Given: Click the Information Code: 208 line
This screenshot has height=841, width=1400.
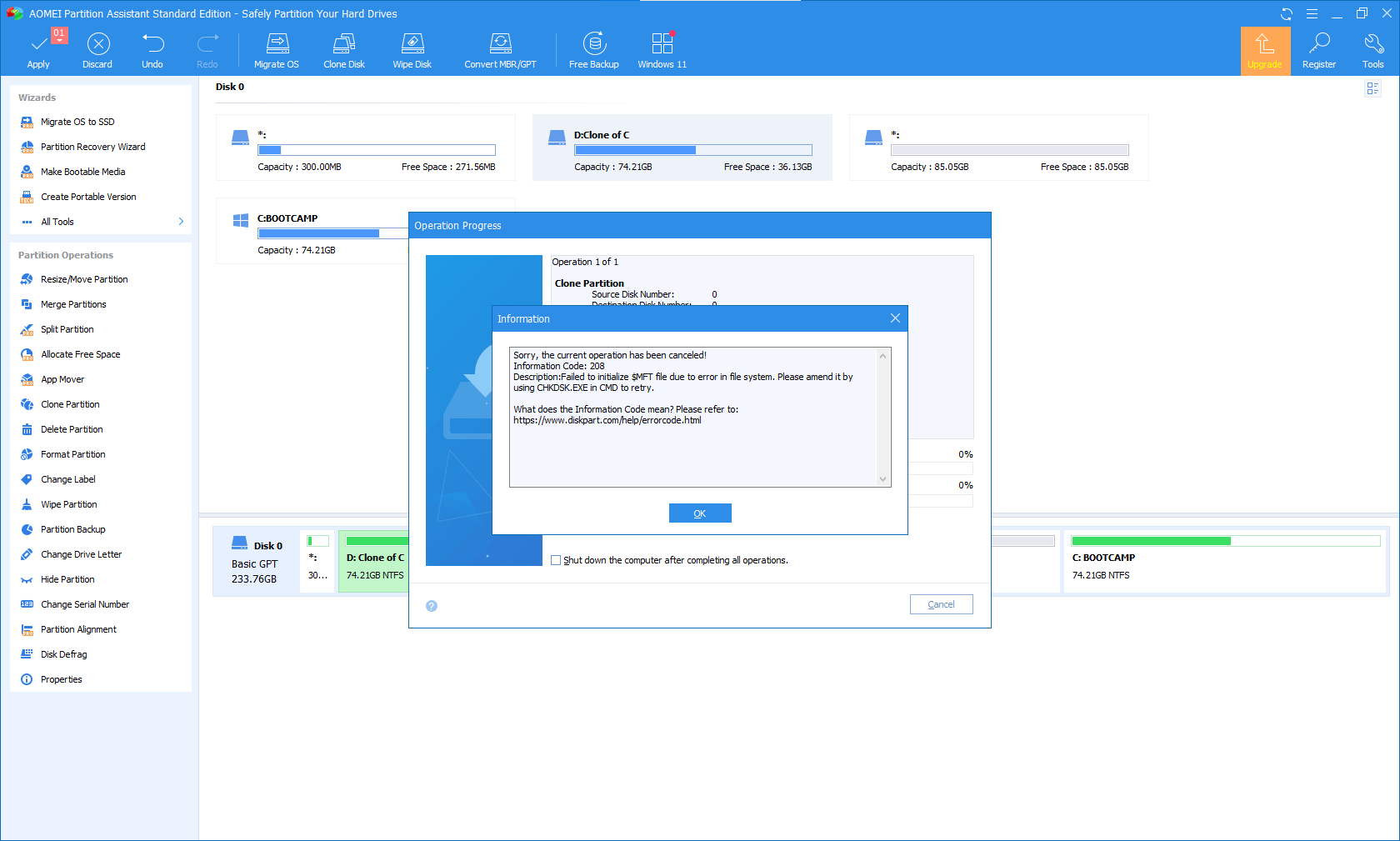Looking at the screenshot, I should 559,366.
